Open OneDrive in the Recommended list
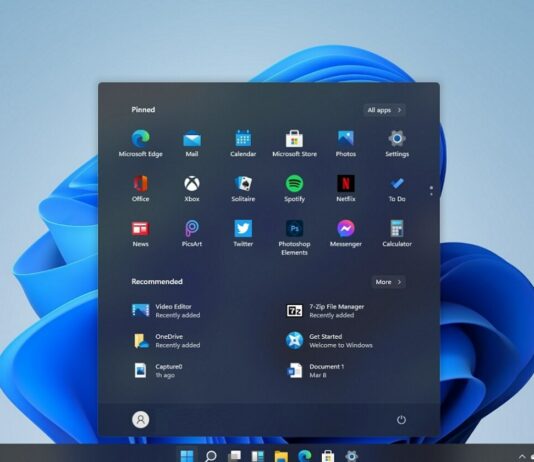 [x=166, y=341]
